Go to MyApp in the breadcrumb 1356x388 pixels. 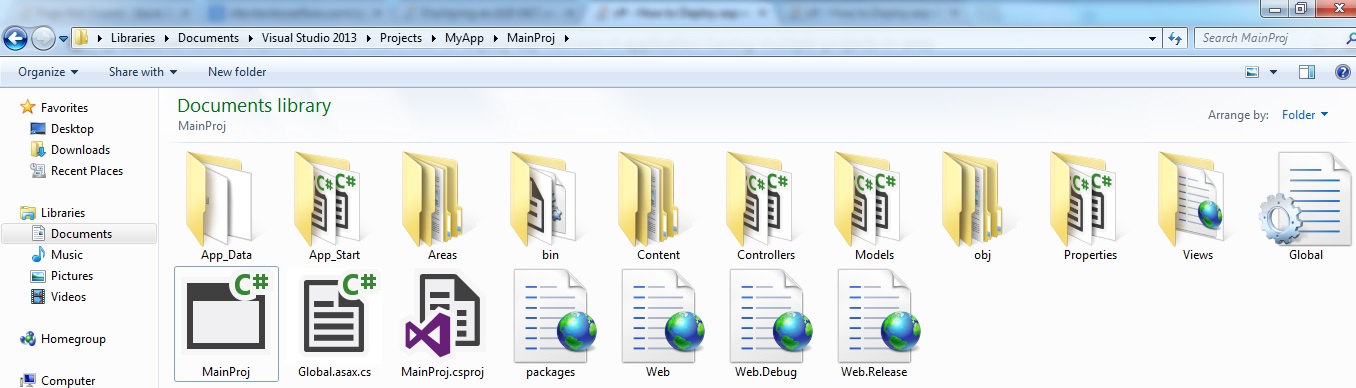click(x=465, y=38)
